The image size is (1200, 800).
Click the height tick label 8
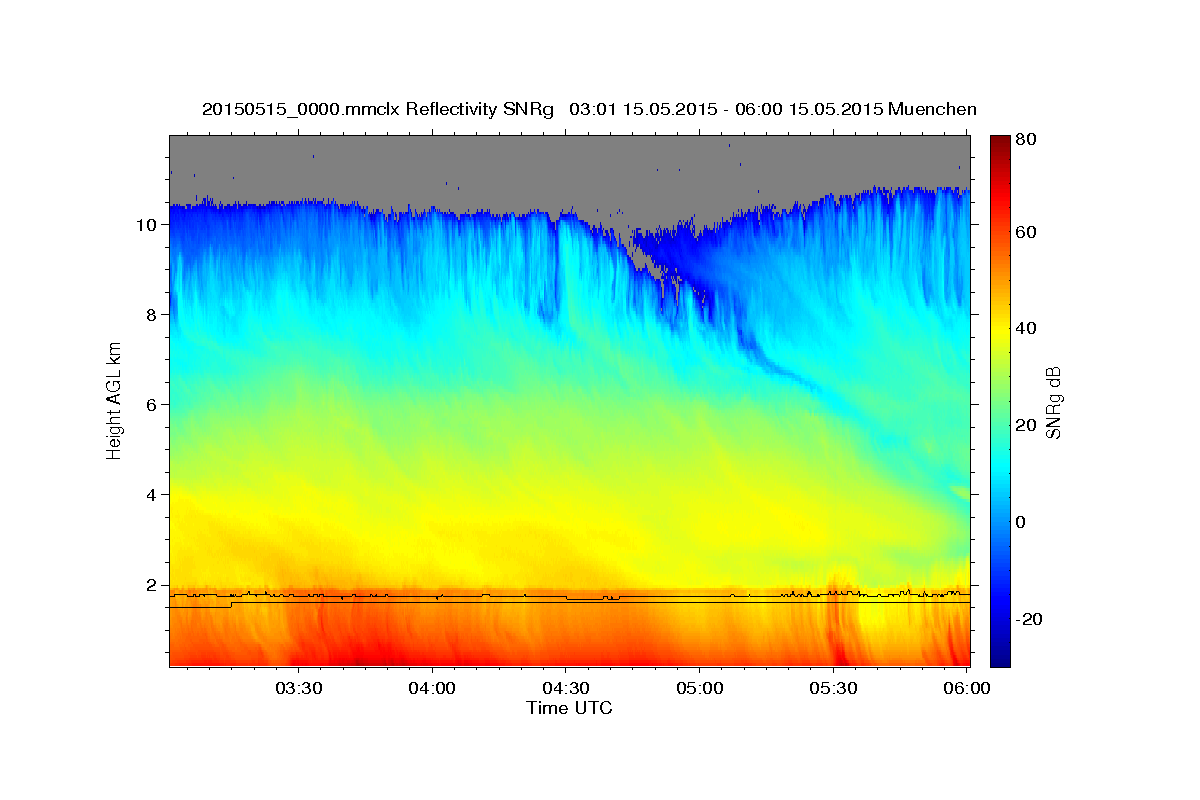pos(154,315)
